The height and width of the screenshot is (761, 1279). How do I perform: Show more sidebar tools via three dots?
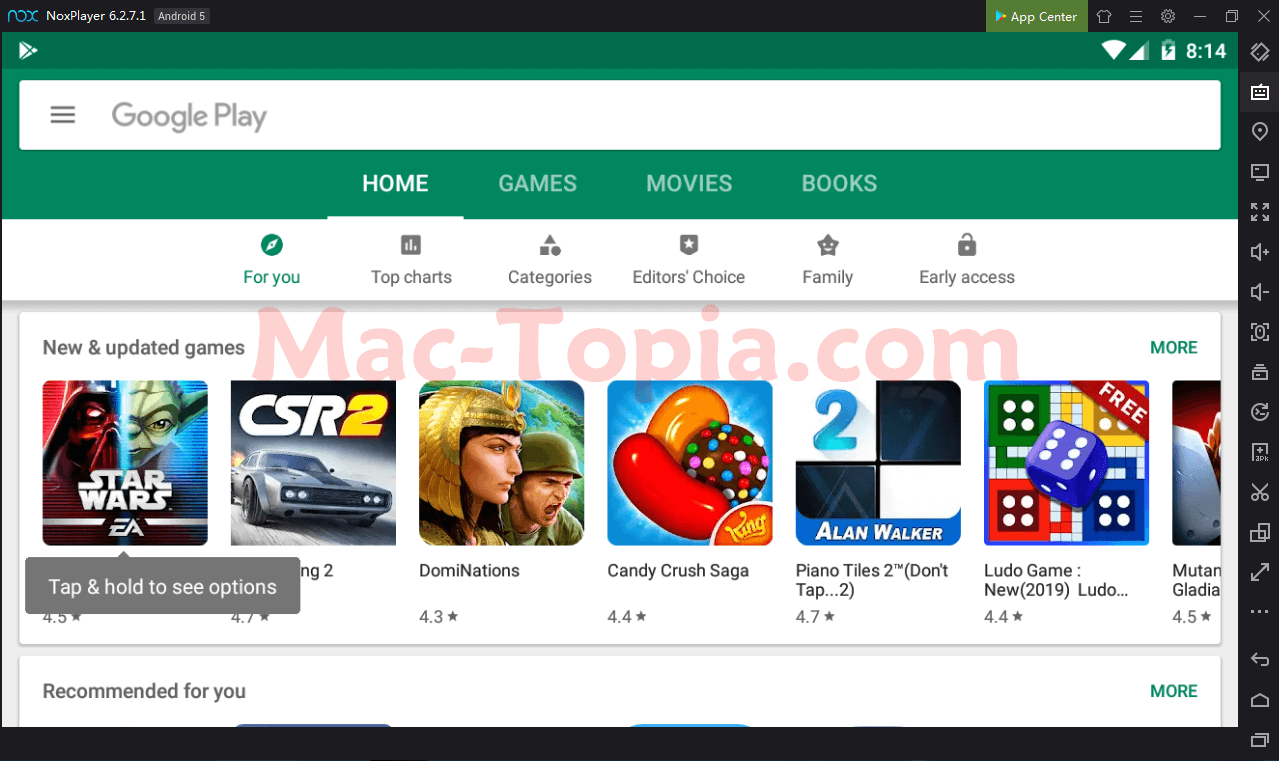click(1260, 612)
